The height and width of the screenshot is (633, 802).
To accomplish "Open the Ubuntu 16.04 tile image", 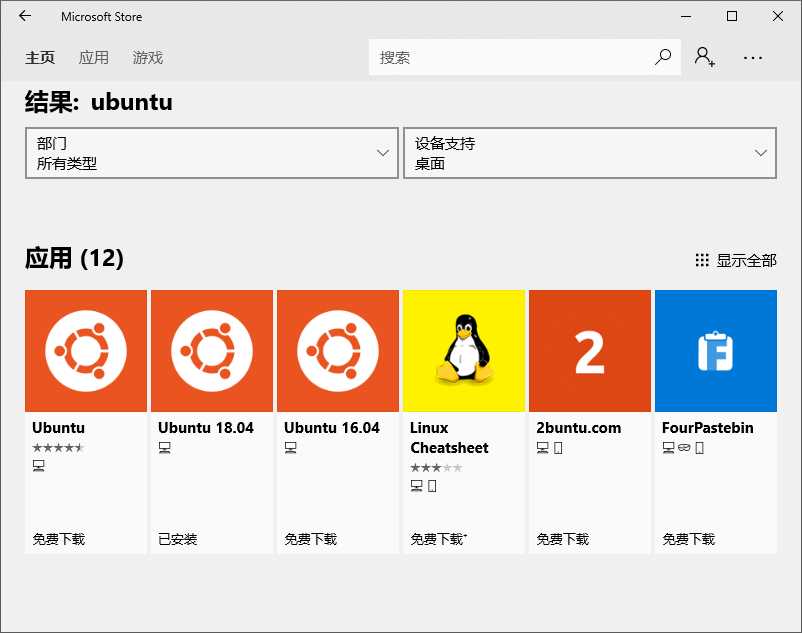I will (338, 351).
